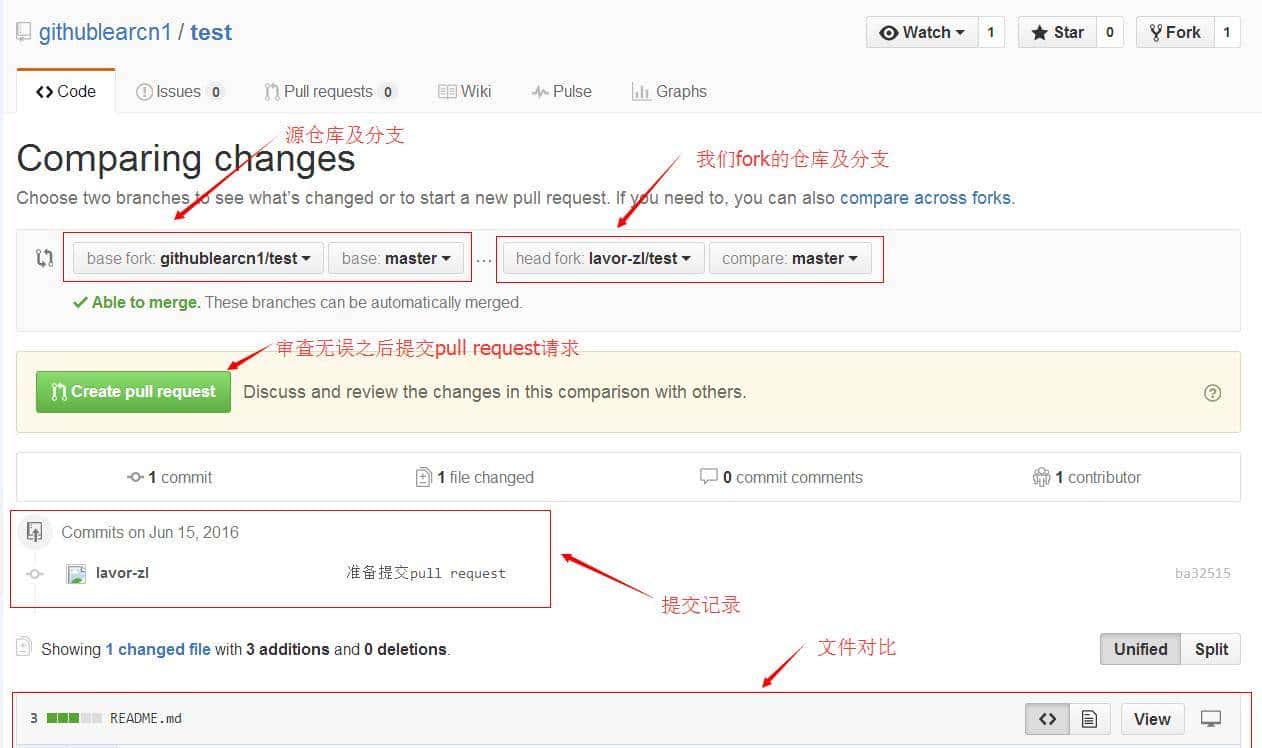
Task: Show source code view of README.md
Action: pos(1047,719)
